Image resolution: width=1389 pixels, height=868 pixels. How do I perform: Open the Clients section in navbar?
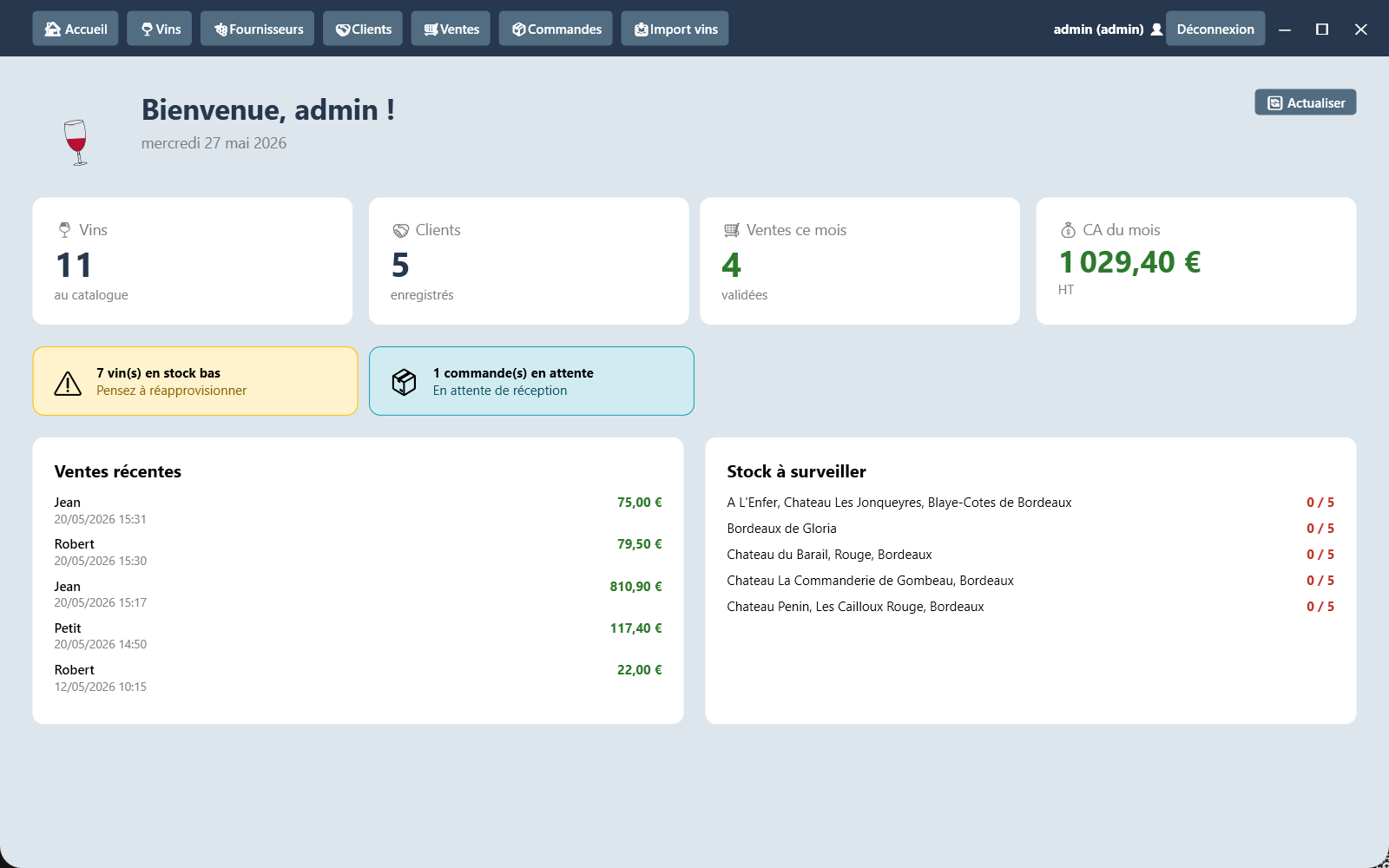(x=363, y=29)
